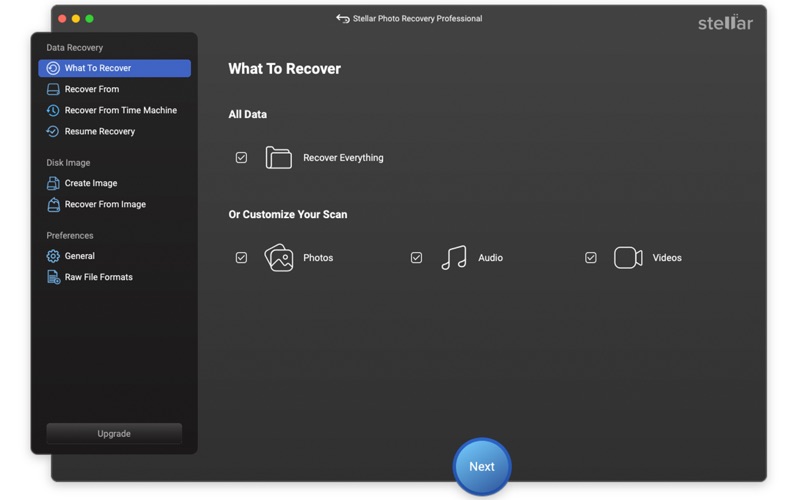Click the All Data heading
This screenshot has height=500, width=800.
tap(247, 114)
